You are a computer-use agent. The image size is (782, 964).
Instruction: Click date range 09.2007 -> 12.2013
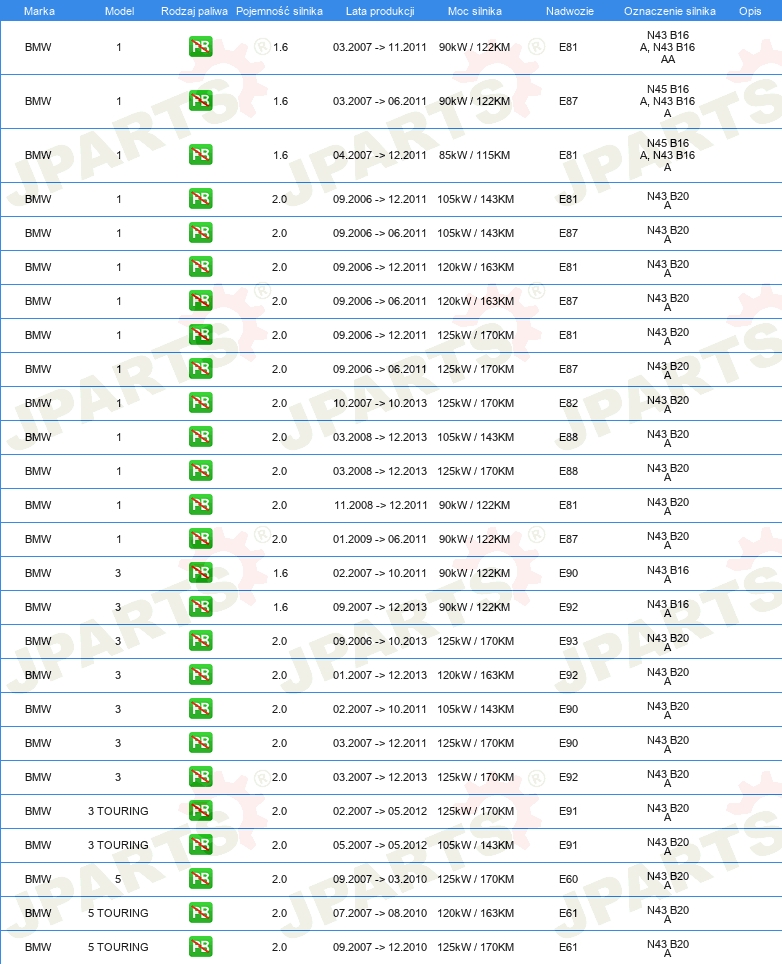point(380,607)
